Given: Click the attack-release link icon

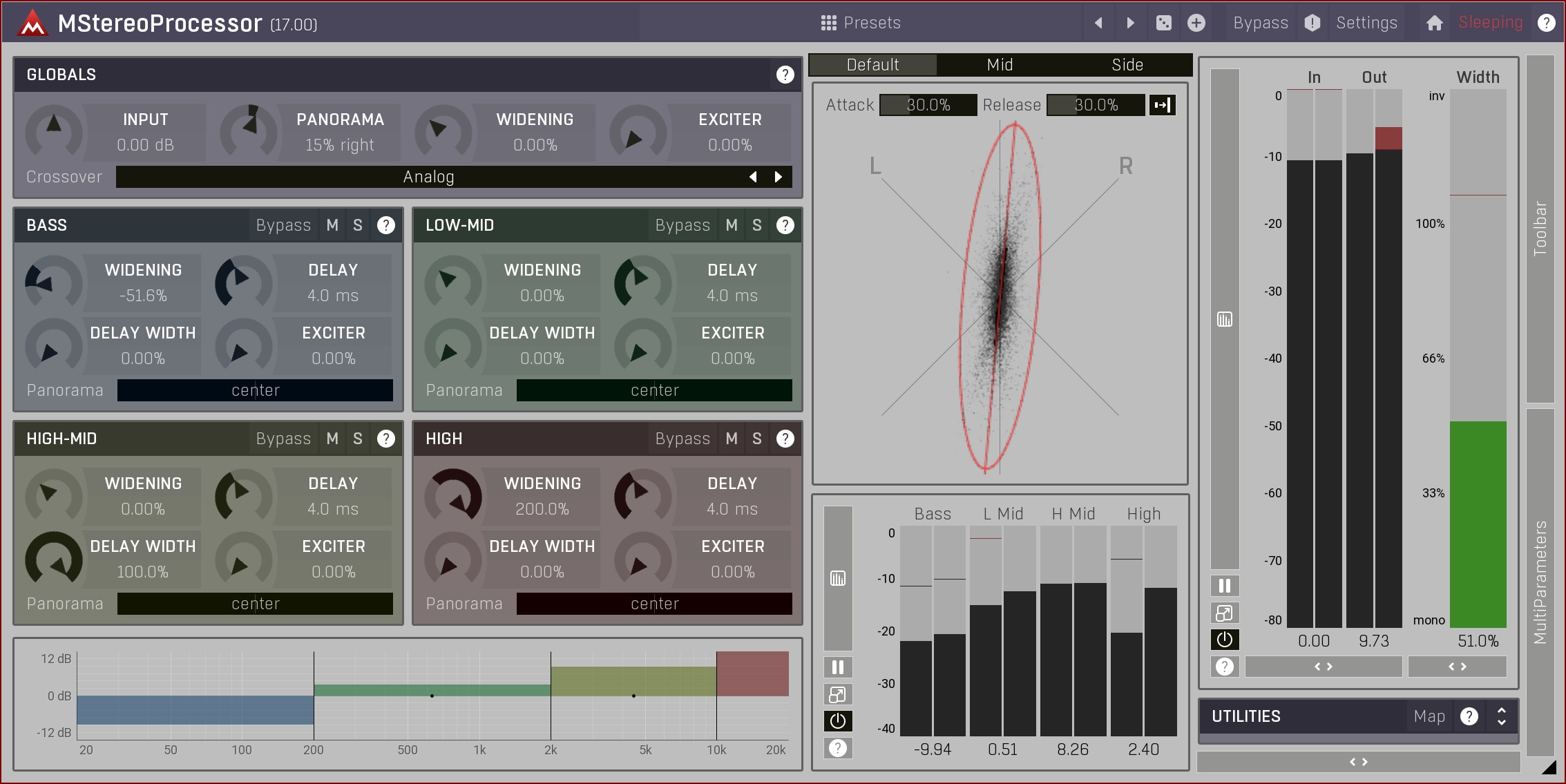Looking at the screenshot, I should coord(1162,105).
